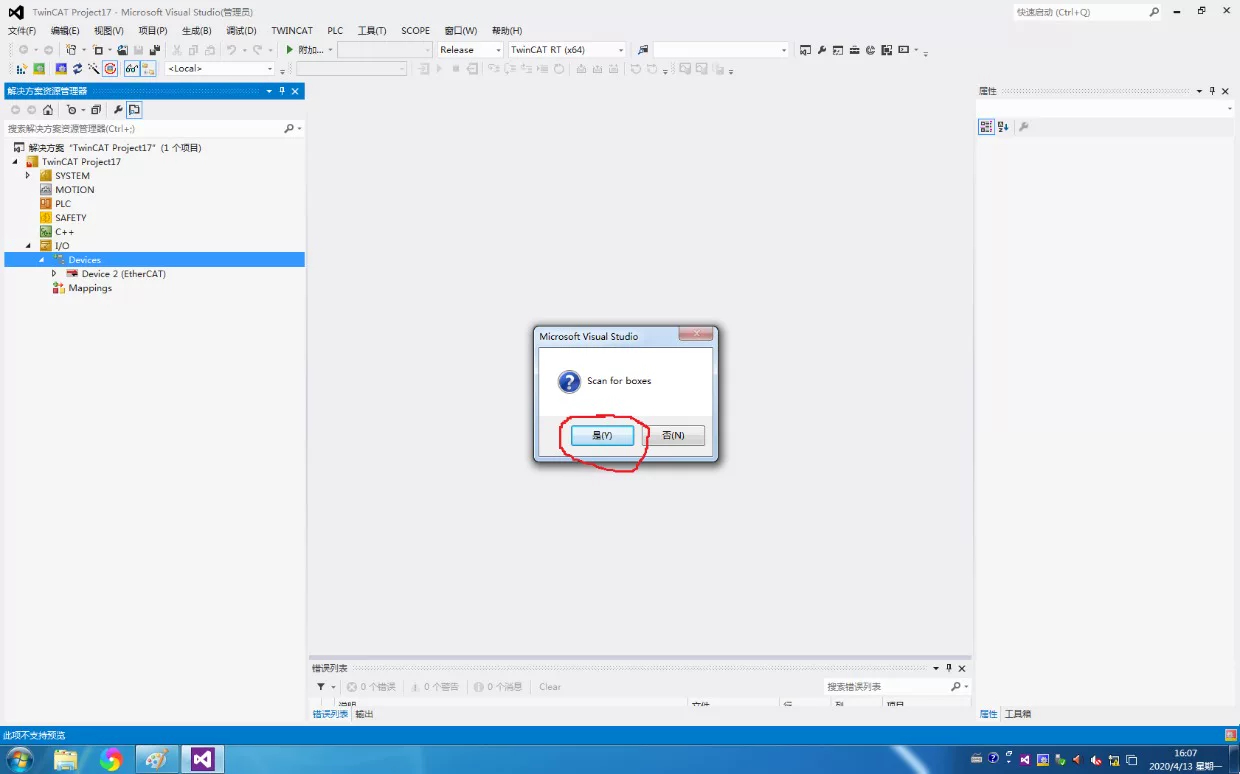This screenshot has width=1240, height=774.
Task: Click the Scan devices wand icon
Action: [93, 69]
